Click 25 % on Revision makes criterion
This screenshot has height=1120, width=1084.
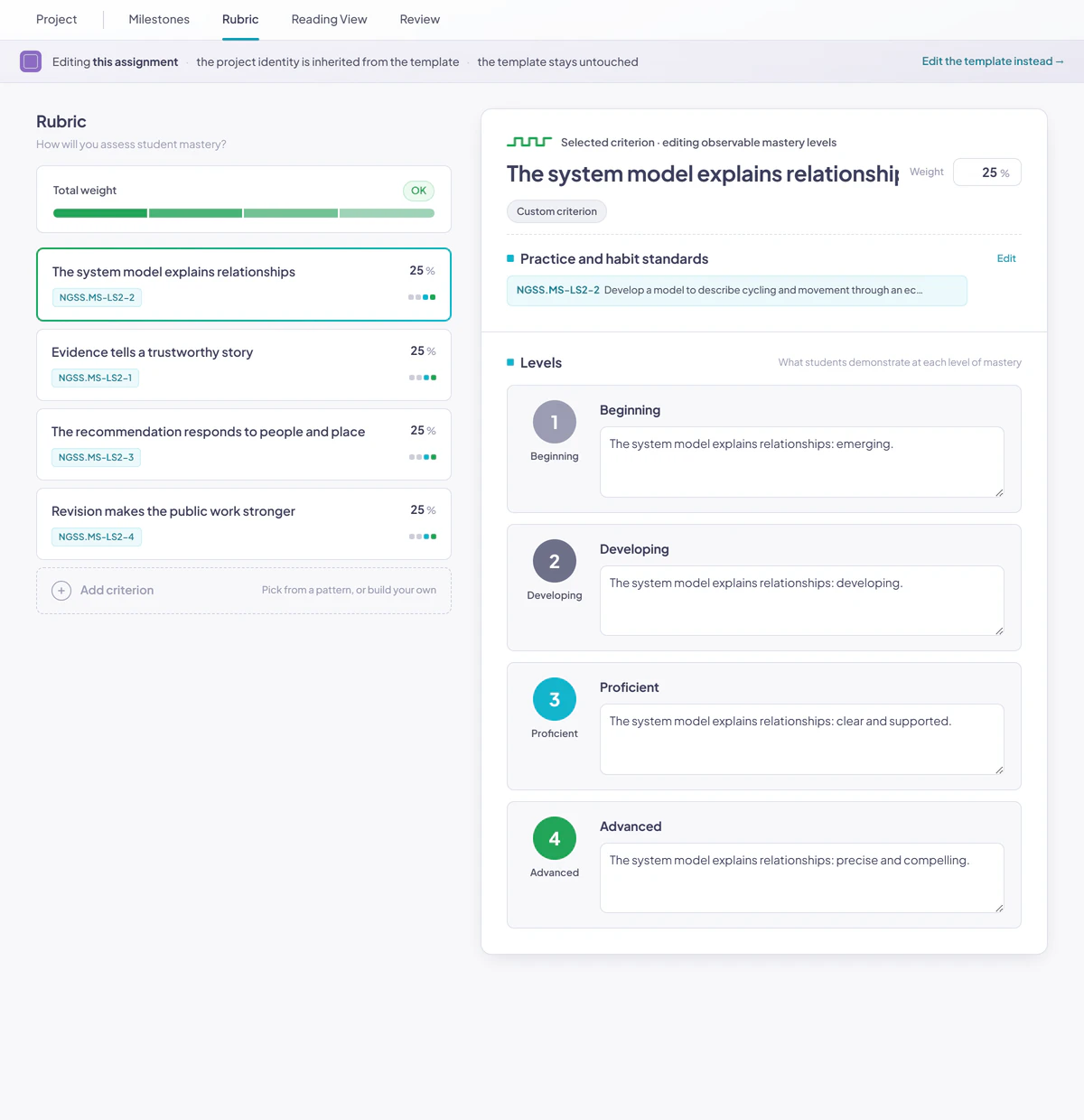pyautogui.click(x=423, y=509)
